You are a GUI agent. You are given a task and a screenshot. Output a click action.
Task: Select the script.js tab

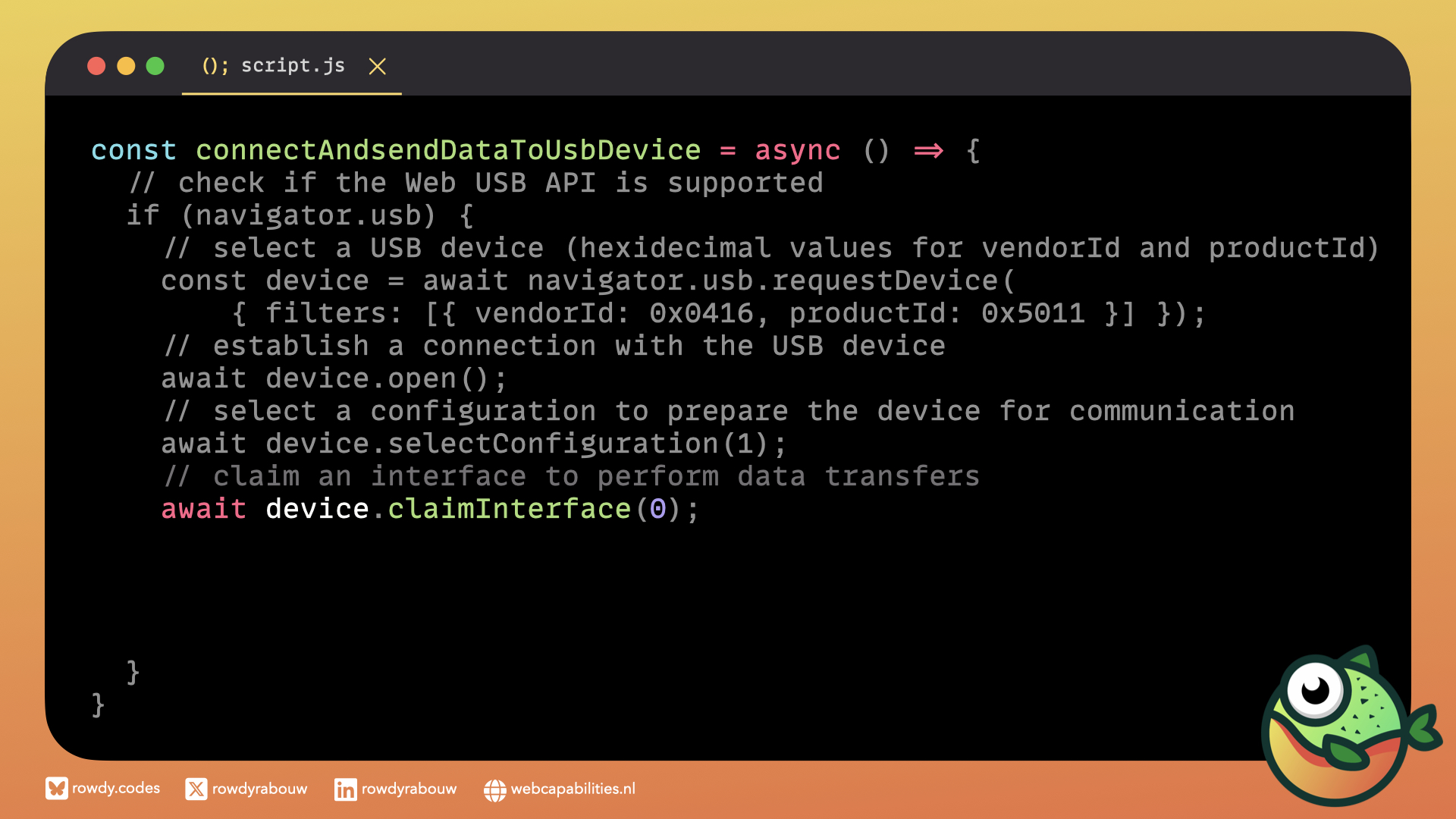(x=293, y=66)
